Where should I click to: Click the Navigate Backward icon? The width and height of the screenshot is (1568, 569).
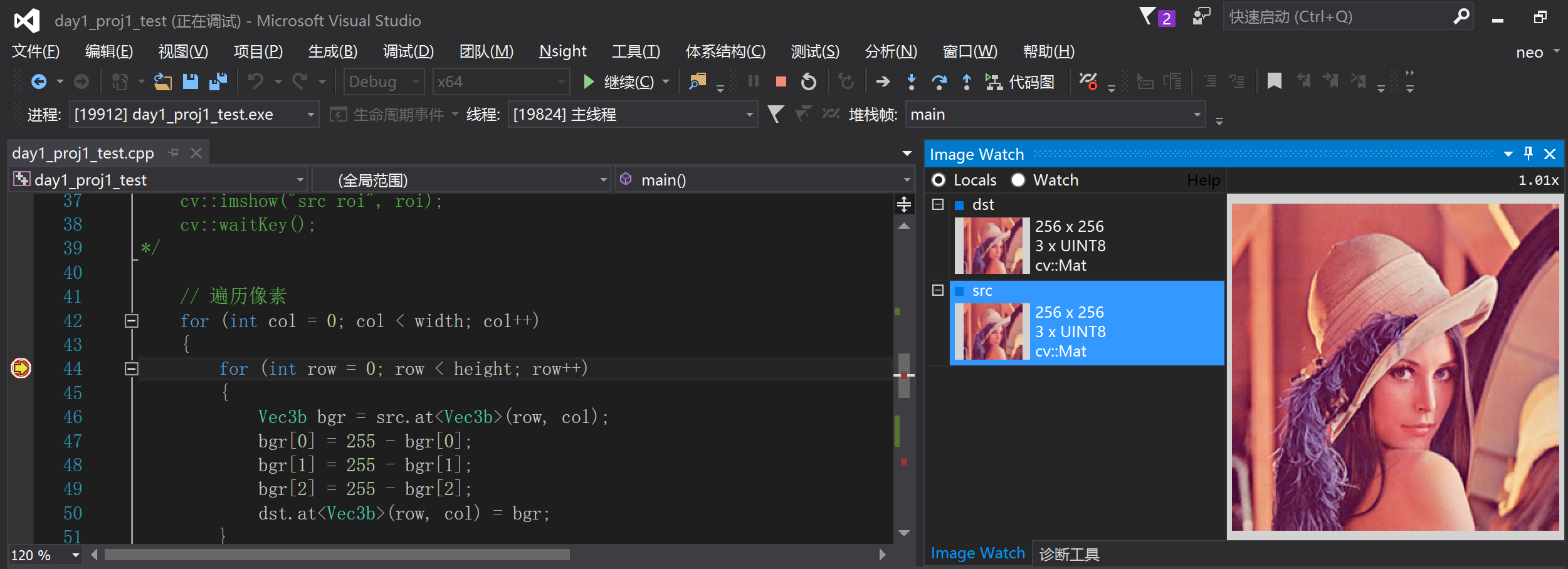coord(38,81)
